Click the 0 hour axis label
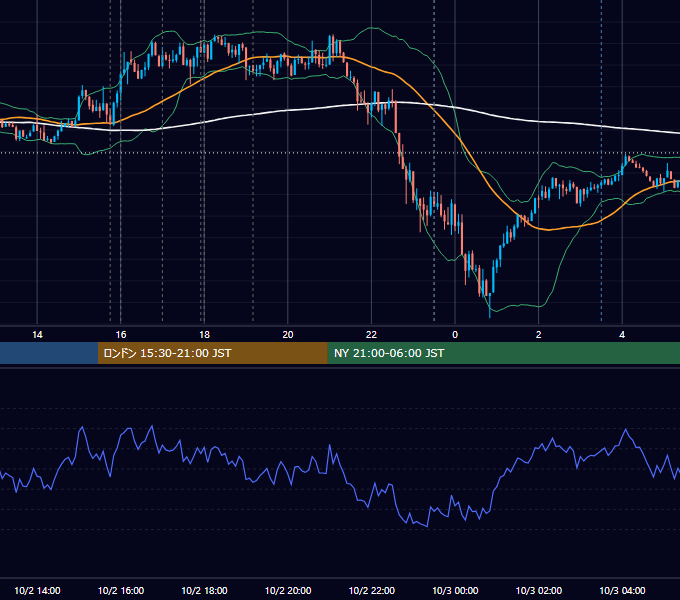The image size is (680, 600). point(455,335)
